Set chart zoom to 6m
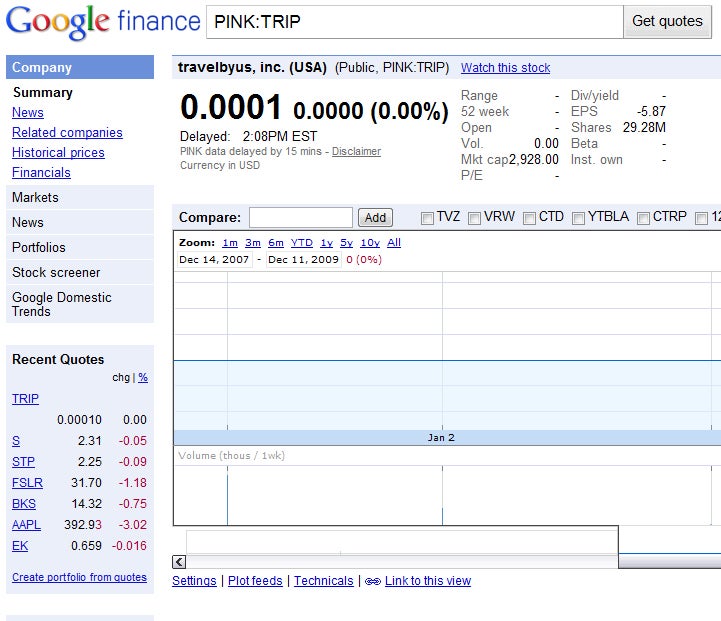The width and height of the screenshot is (721, 621). coord(276,243)
